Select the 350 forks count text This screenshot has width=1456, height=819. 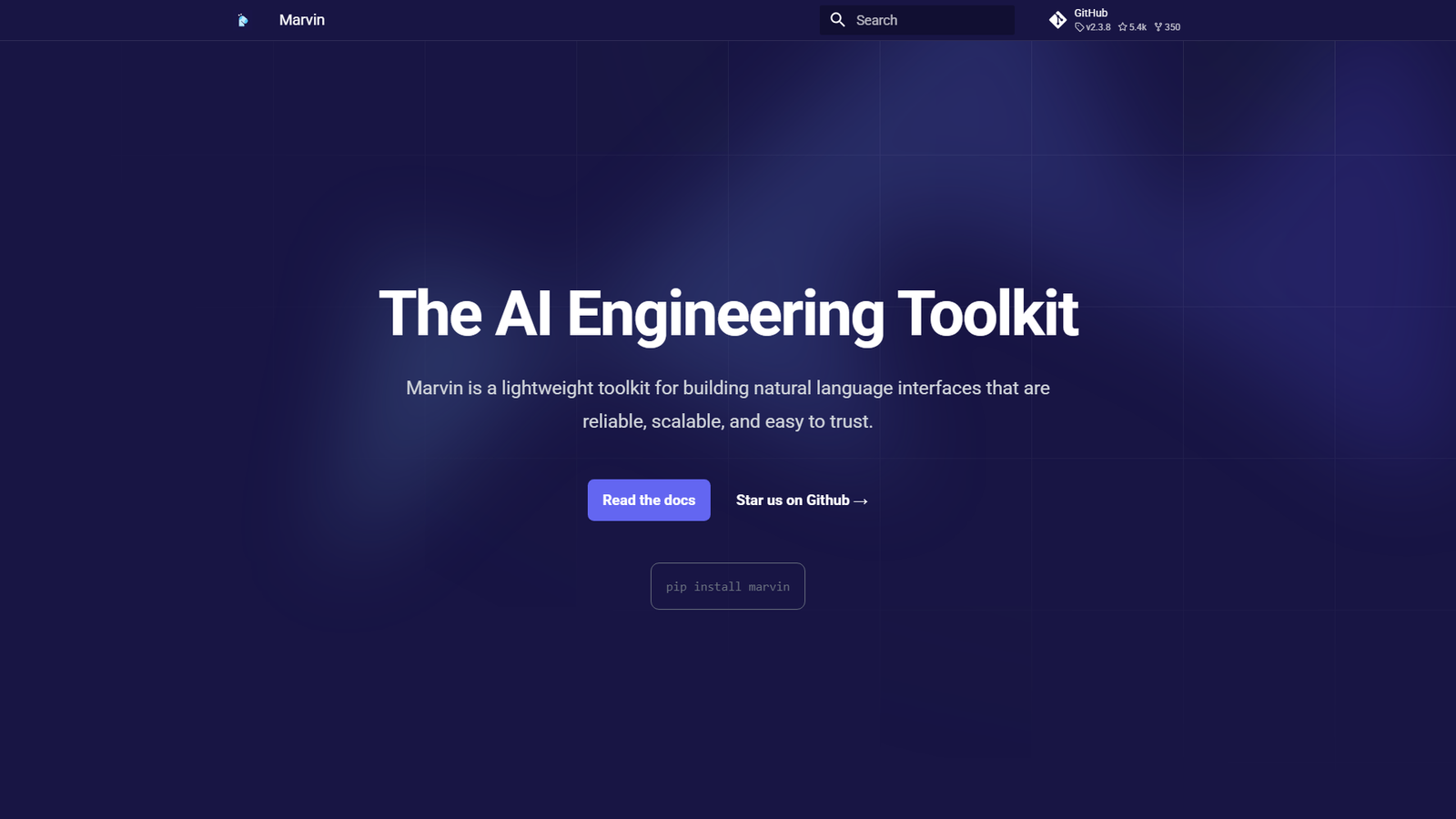point(1172,27)
